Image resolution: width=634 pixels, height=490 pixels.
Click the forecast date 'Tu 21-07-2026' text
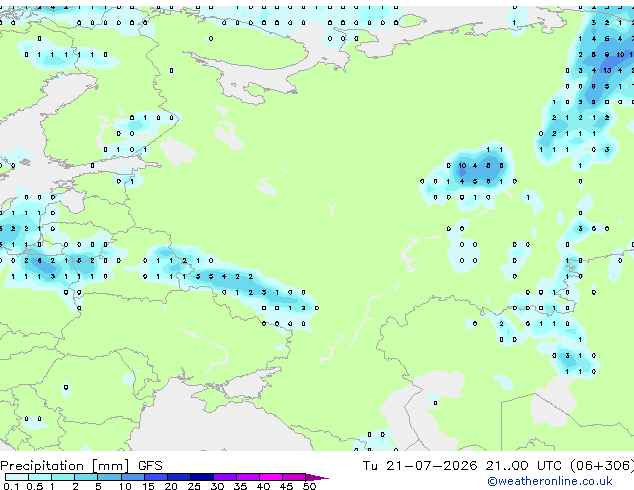pos(420,465)
